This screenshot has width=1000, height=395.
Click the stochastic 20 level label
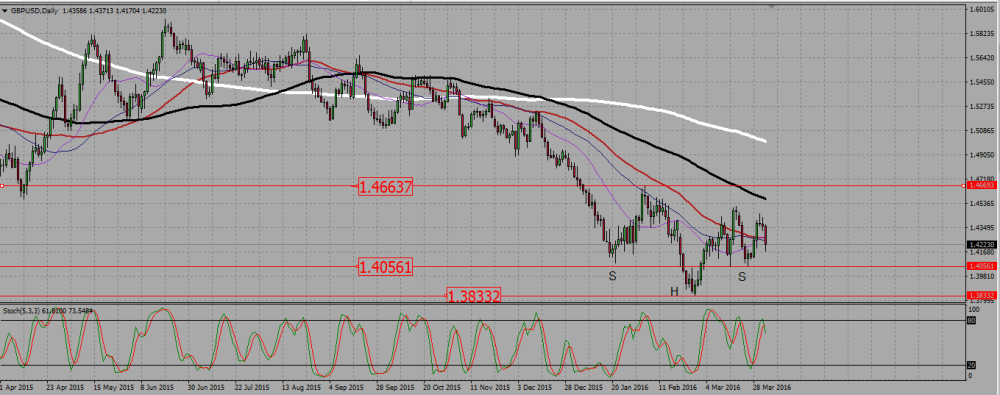point(972,366)
